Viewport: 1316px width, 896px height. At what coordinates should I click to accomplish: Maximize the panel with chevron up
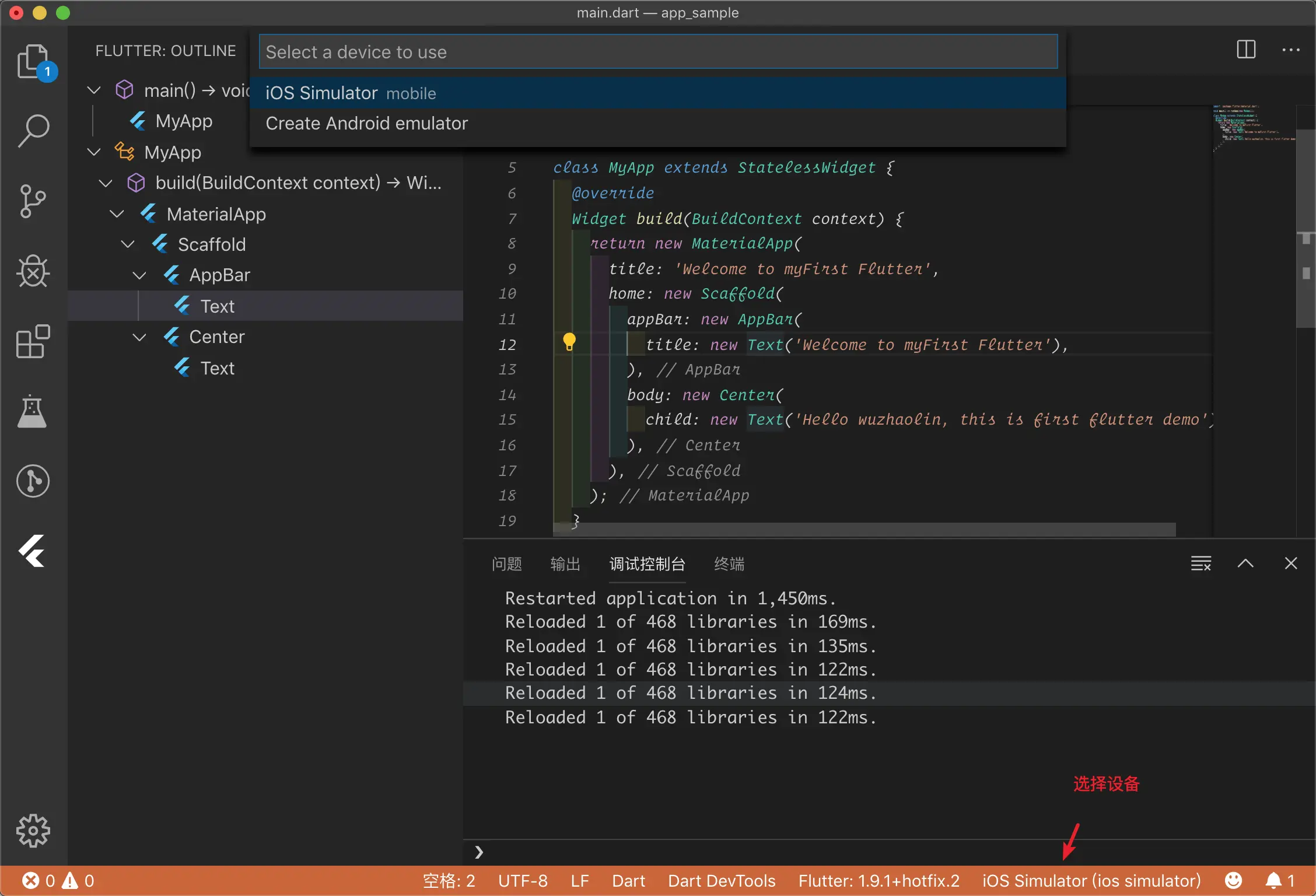click(x=1245, y=563)
